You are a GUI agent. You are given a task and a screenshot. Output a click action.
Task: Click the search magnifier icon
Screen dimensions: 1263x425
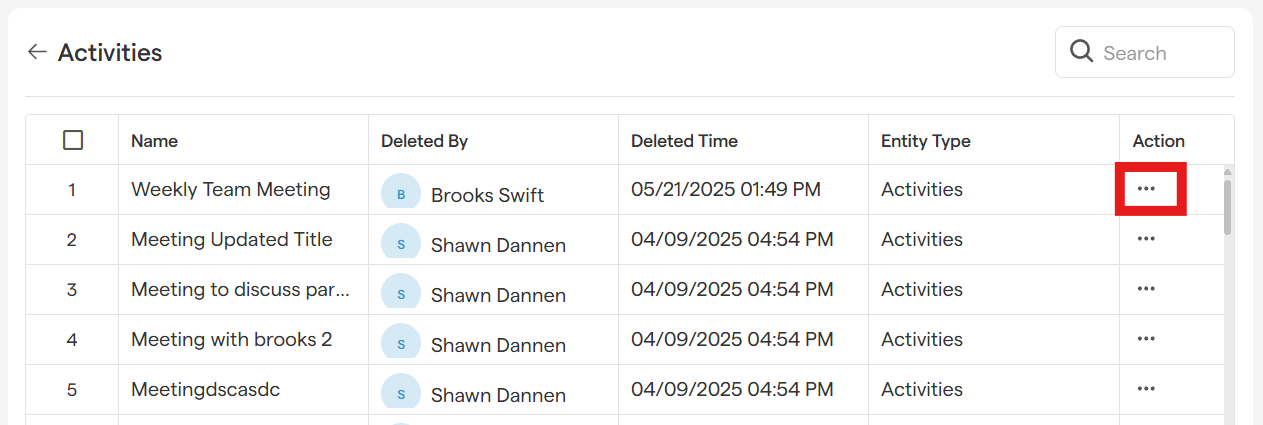(1081, 52)
